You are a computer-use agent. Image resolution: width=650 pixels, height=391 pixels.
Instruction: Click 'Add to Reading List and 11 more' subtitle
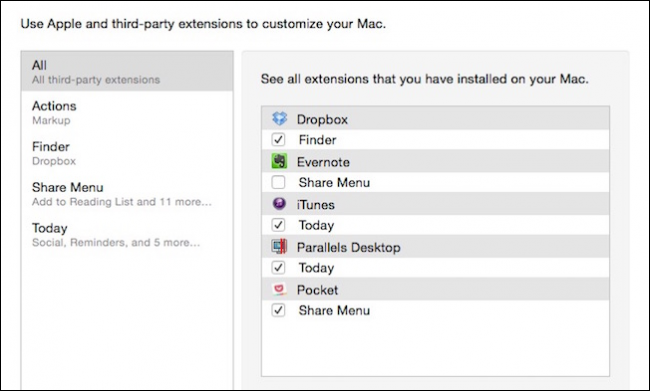[x=122, y=202]
